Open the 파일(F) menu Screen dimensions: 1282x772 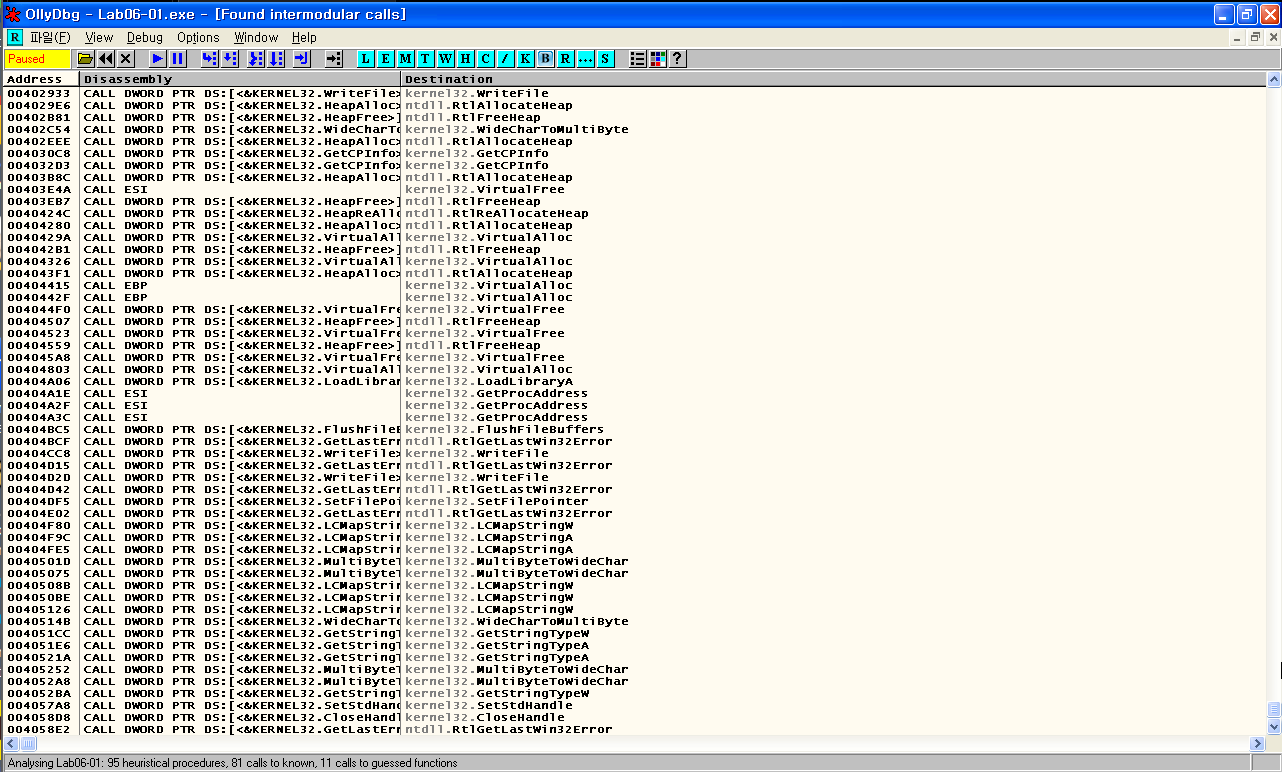click(50, 38)
